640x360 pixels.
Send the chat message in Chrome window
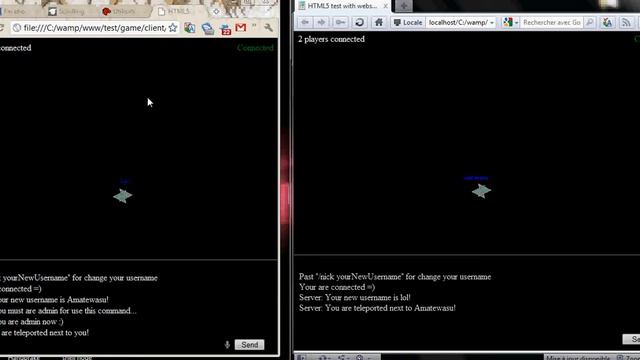(x=249, y=345)
